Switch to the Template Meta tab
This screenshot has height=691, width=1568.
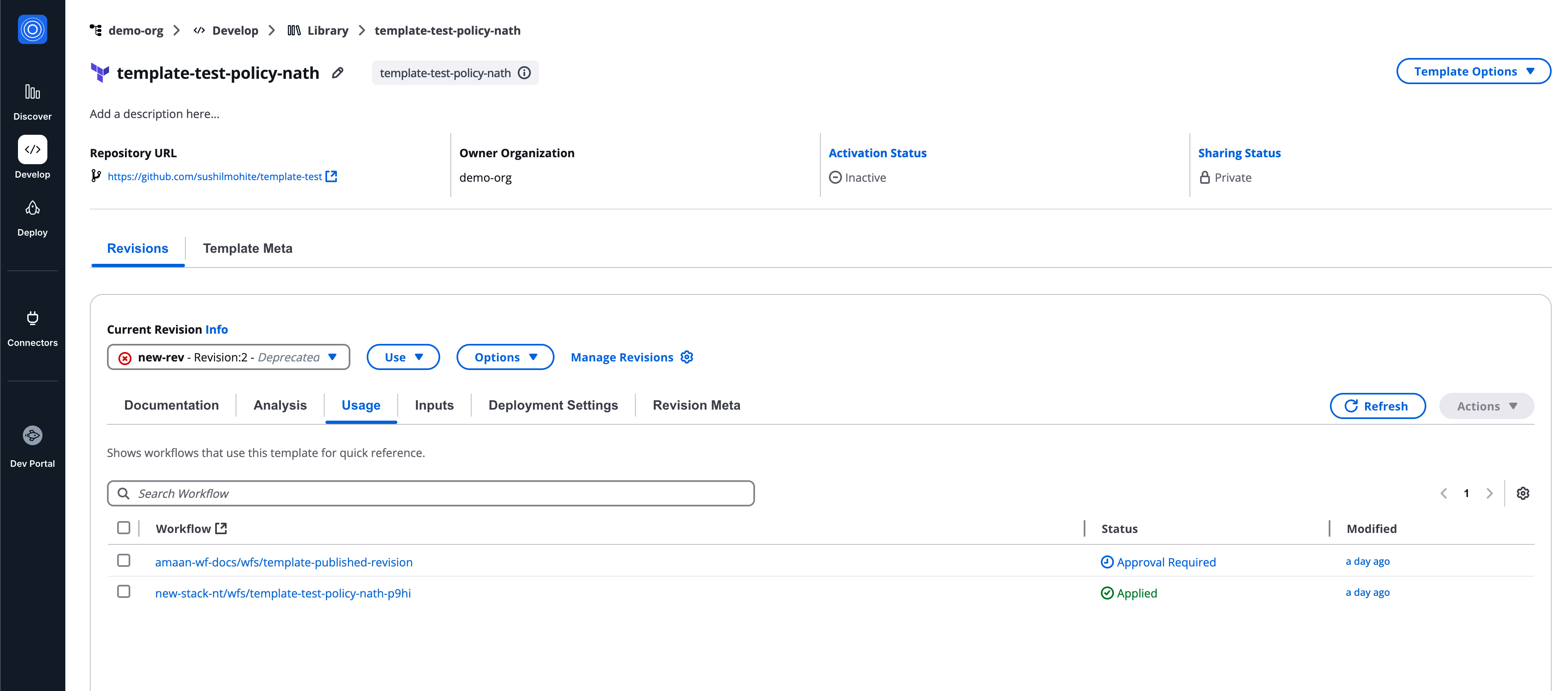[247, 248]
